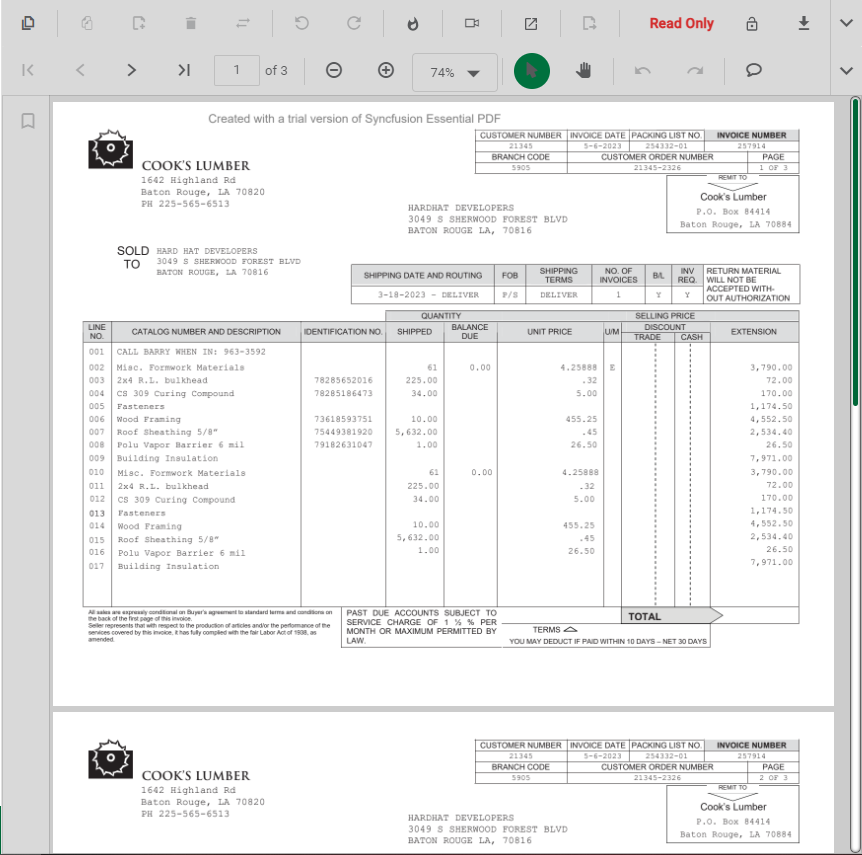Expand the second toolbar overflow chevron
This screenshot has height=855, width=862.
click(x=847, y=70)
